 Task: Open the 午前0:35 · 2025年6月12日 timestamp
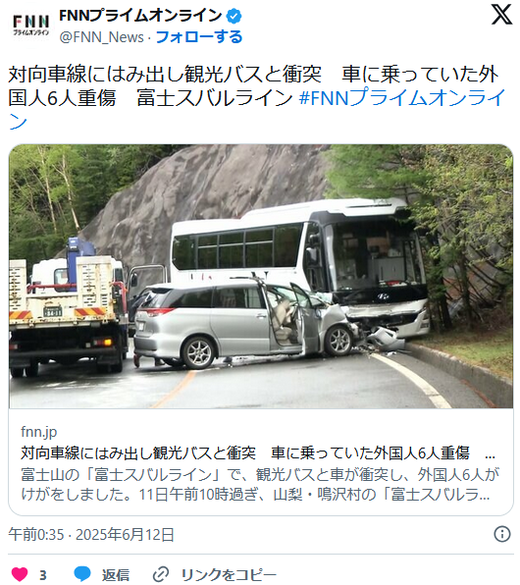[91, 534]
